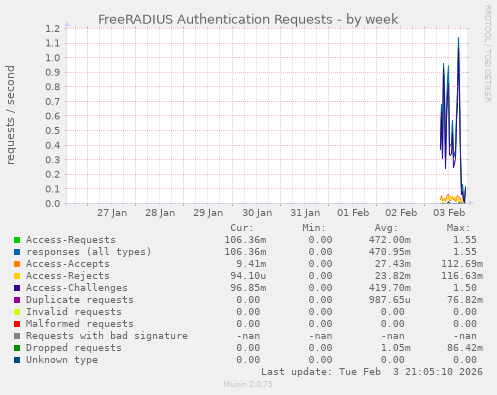Click the Access-Challenges legend label

[x=77, y=288]
